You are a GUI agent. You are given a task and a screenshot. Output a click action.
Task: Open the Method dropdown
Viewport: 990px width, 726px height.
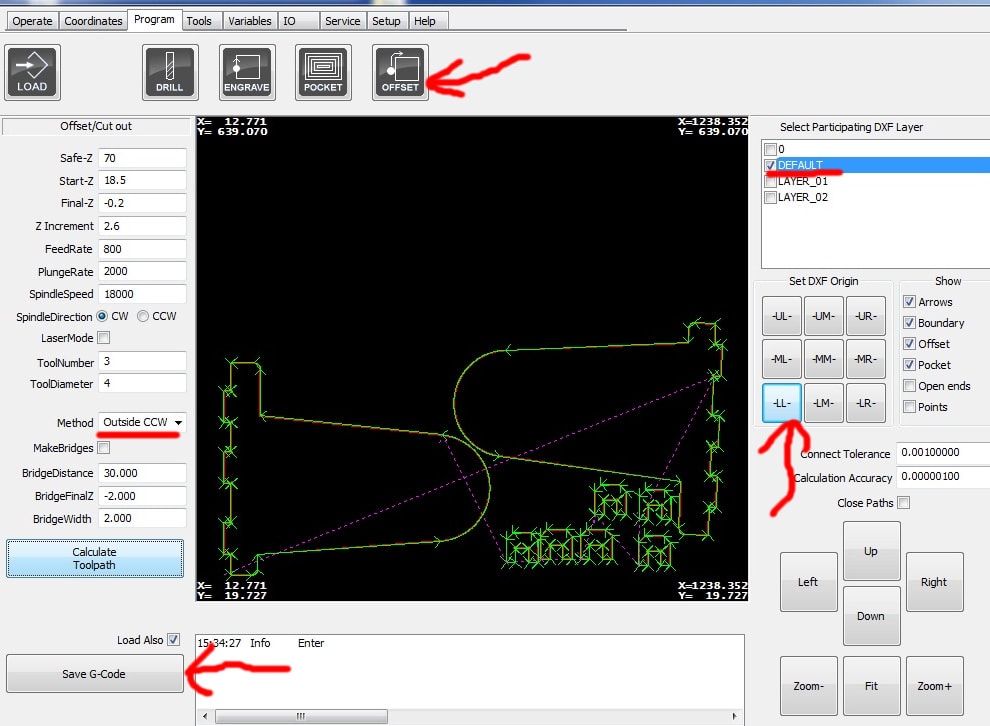142,422
